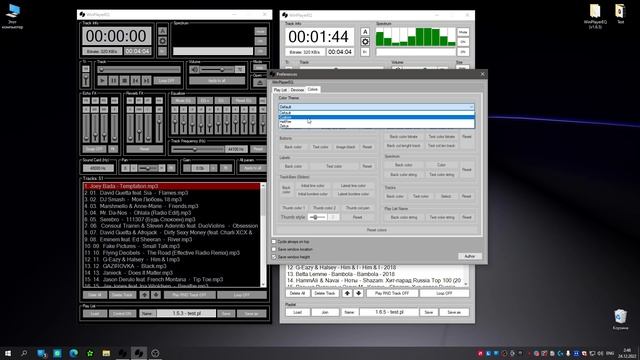Select 'DJ Smash - Моя Любовь 18.mp3' track
Image resolution: width=640 pixels, height=360 pixels.
171,200
